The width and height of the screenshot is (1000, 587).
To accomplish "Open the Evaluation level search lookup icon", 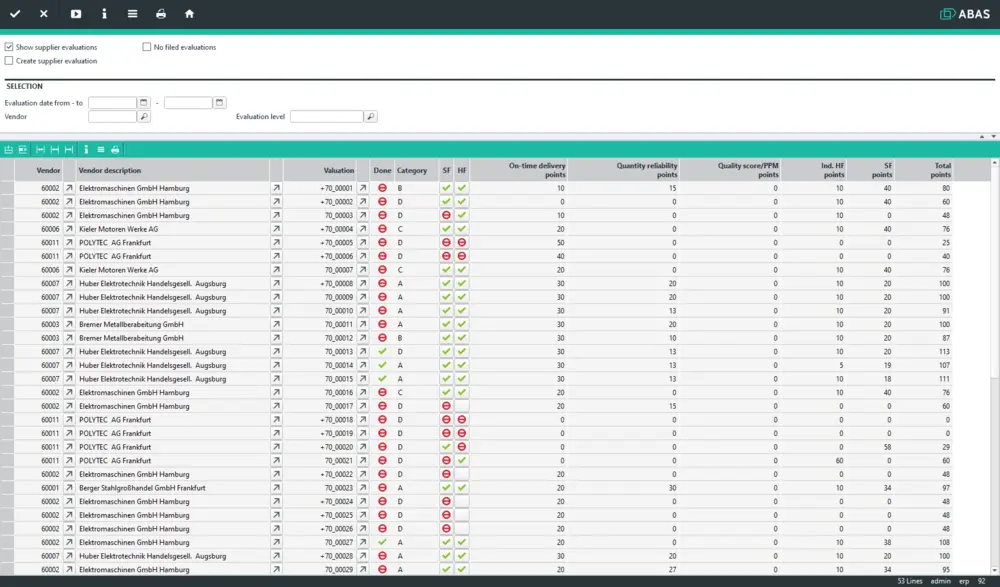I will (x=371, y=117).
